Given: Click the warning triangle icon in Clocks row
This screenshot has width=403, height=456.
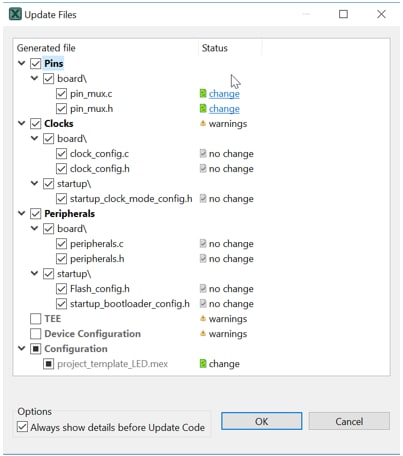Looking at the screenshot, I should [203, 123].
